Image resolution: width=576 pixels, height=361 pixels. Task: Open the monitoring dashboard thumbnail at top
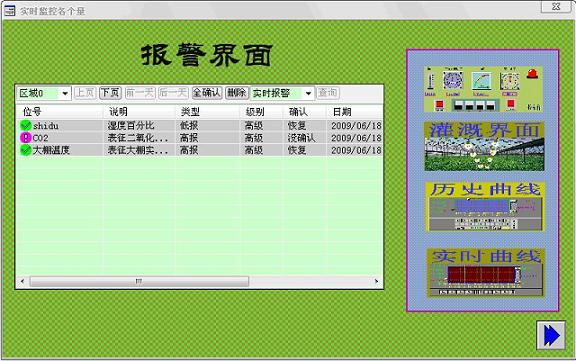click(483, 89)
